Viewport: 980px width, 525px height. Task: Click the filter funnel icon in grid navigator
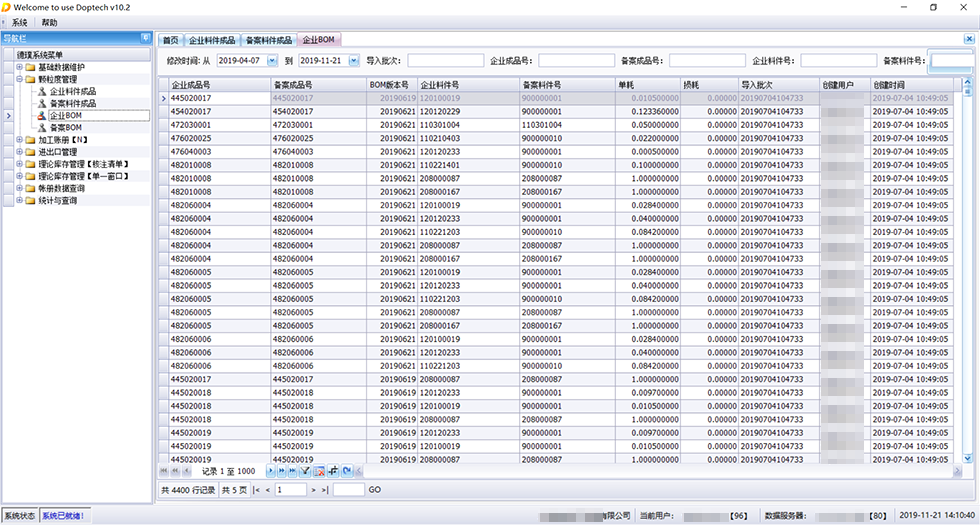[x=305, y=470]
